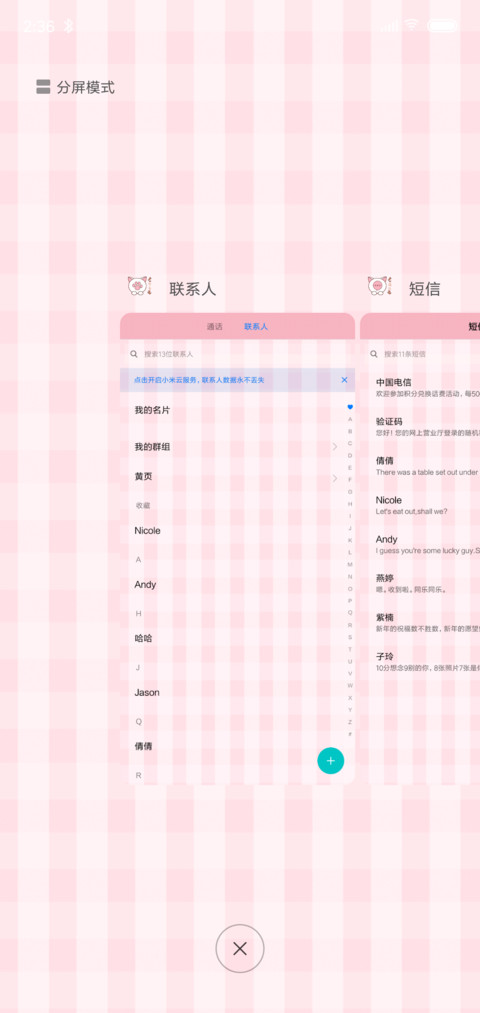Open Nicole message 'Let's eat out'
Viewport: 480px width, 1013px height.
coord(426,505)
